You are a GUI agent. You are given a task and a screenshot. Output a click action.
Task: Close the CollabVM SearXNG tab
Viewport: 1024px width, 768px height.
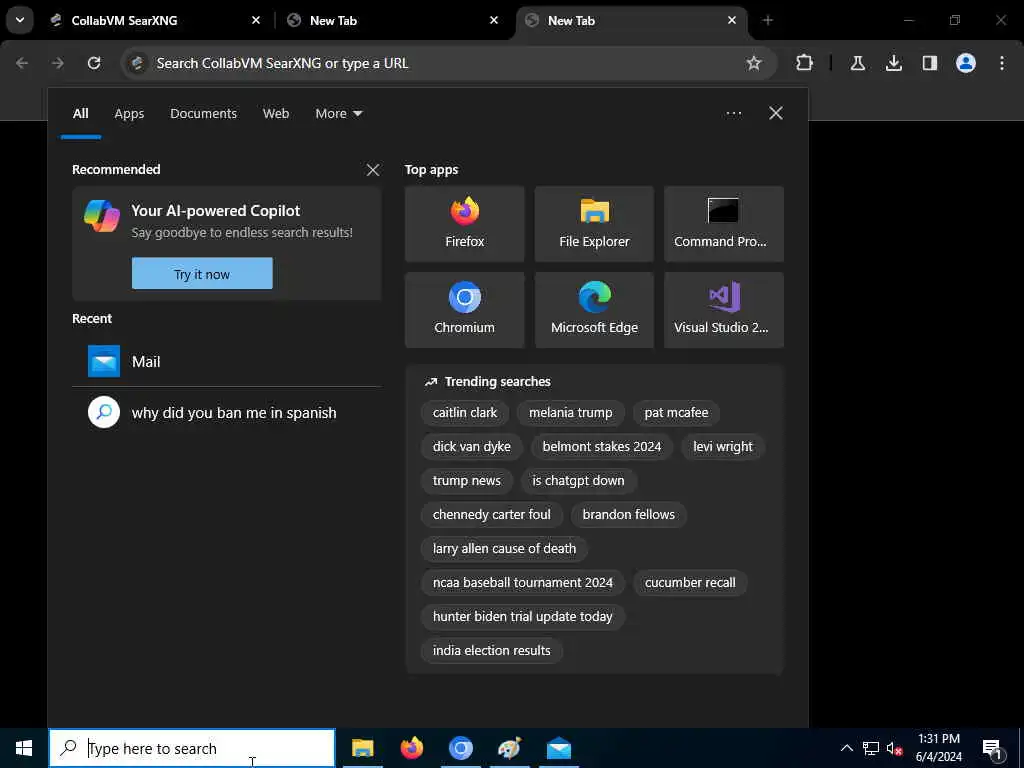[x=256, y=20]
